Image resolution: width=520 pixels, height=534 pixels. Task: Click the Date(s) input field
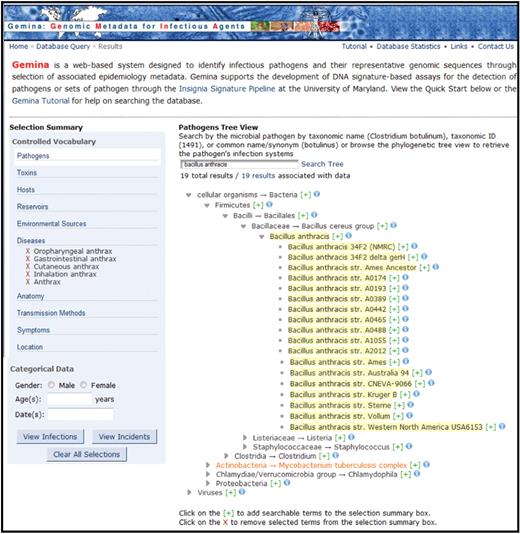tap(80, 414)
